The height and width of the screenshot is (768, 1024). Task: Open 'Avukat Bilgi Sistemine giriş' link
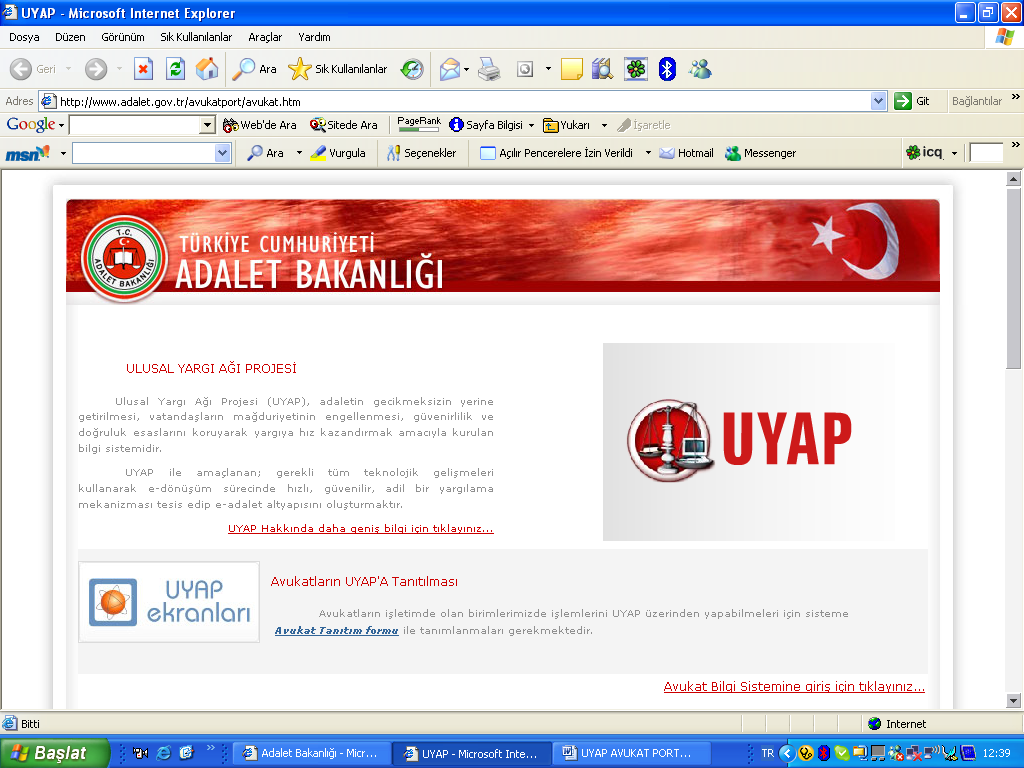794,686
